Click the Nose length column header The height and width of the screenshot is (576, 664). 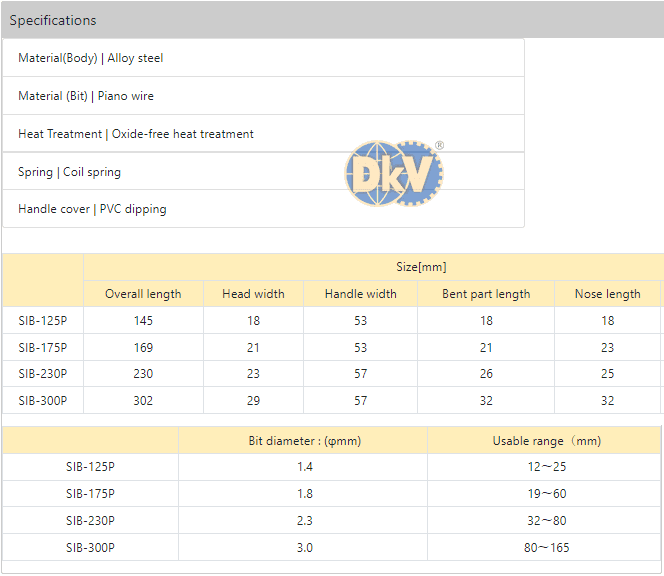(607, 294)
